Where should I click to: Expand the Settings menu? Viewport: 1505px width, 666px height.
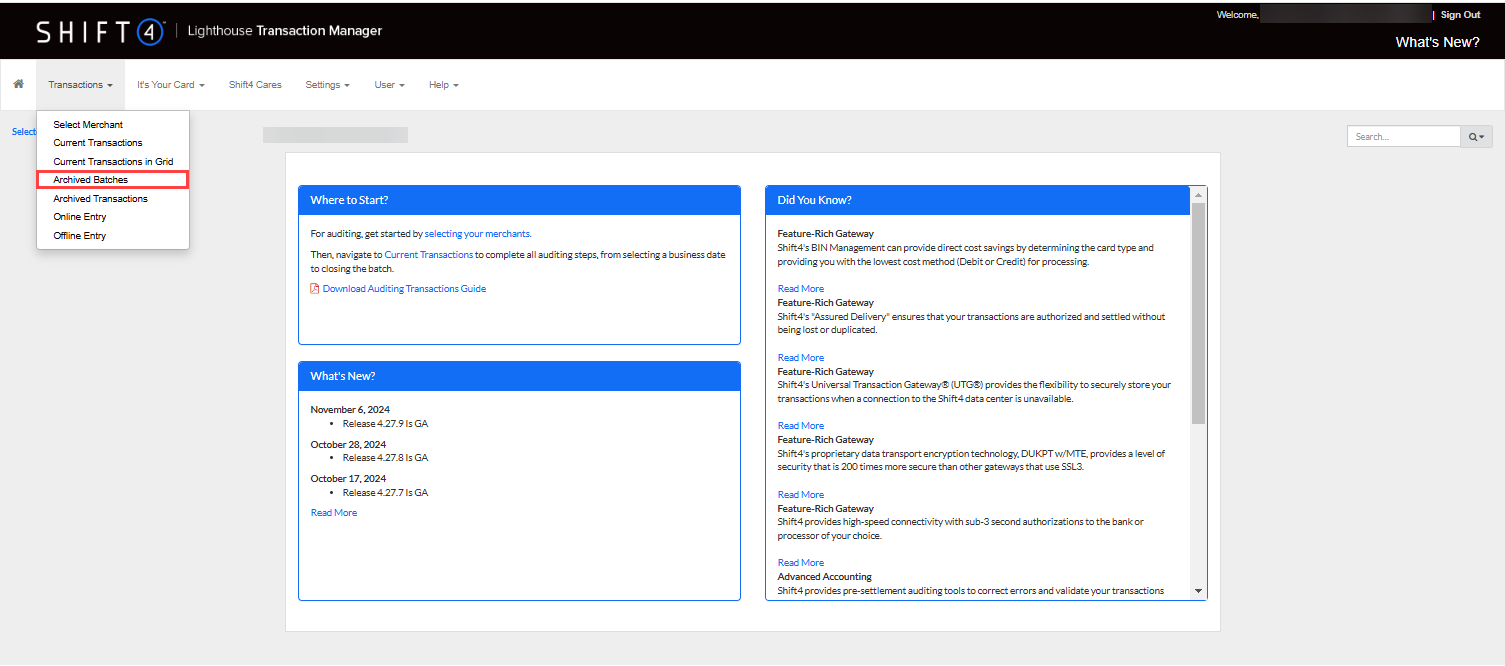pos(327,85)
